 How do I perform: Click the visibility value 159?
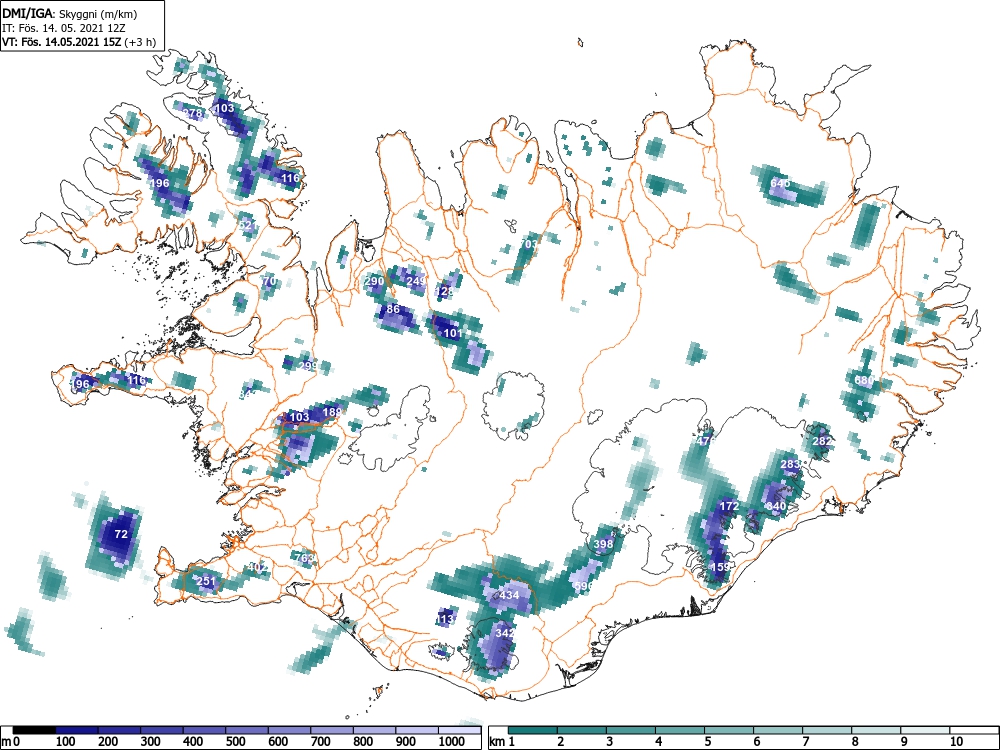[720, 567]
